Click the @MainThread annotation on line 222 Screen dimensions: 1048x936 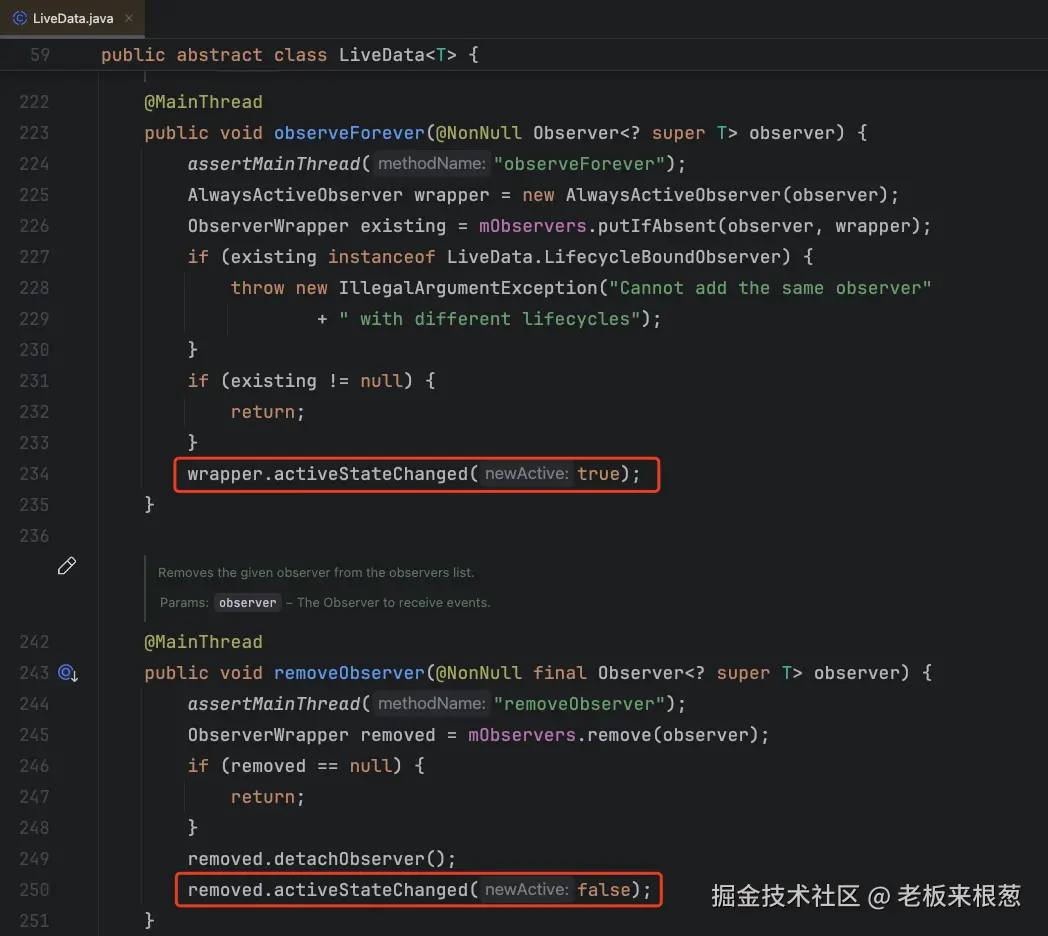(203, 102)
